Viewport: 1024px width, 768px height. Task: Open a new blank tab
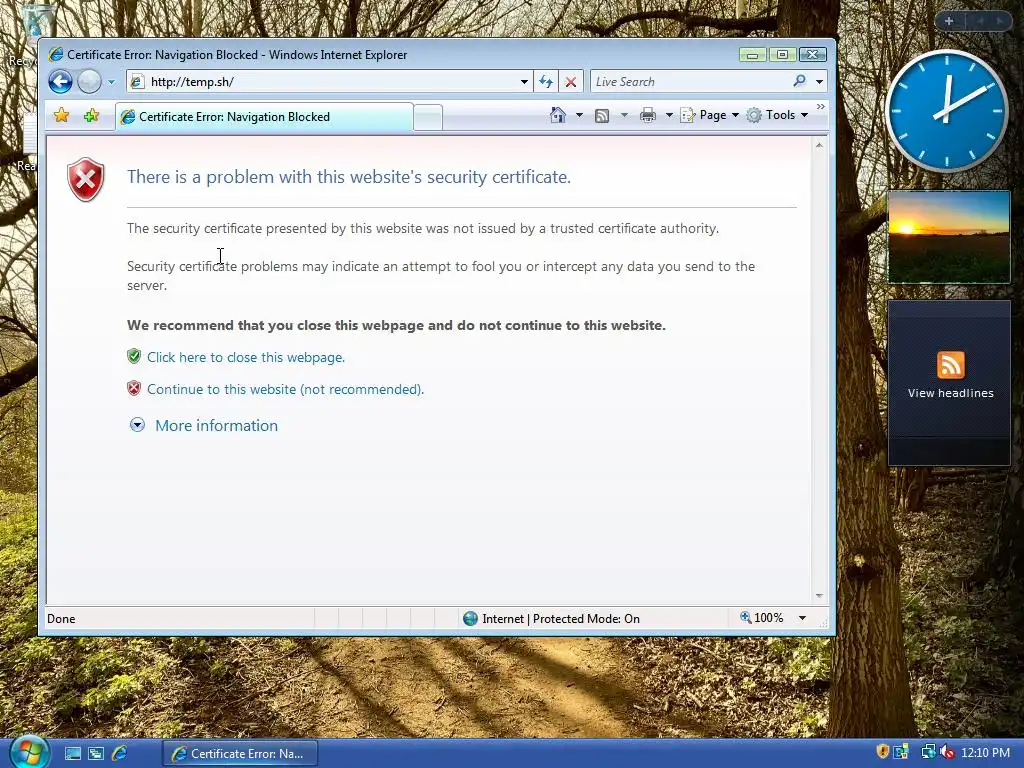pyautogui.click(x=428, y=118)
